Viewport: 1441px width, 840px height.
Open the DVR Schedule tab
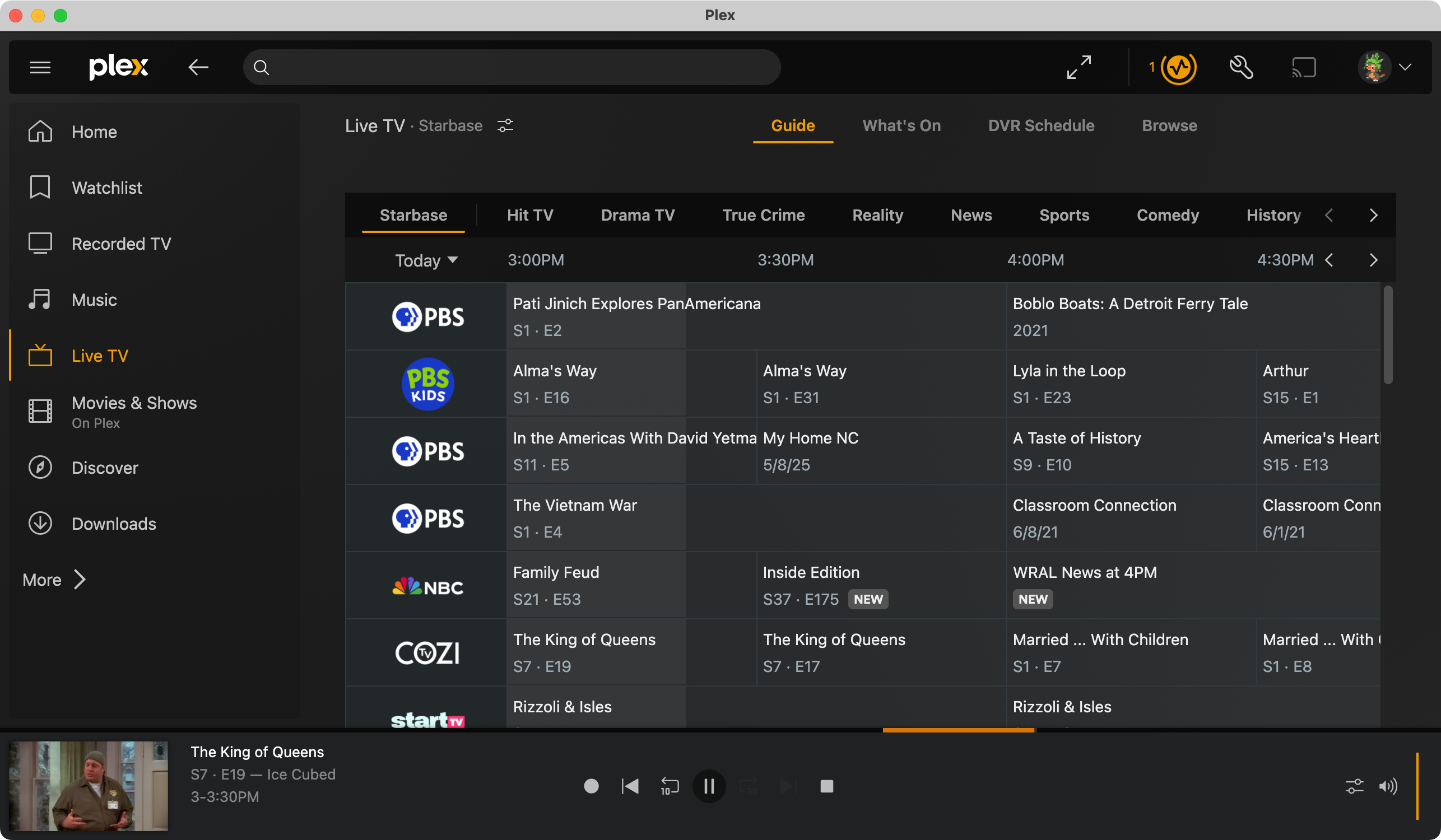pos(1041,125)
